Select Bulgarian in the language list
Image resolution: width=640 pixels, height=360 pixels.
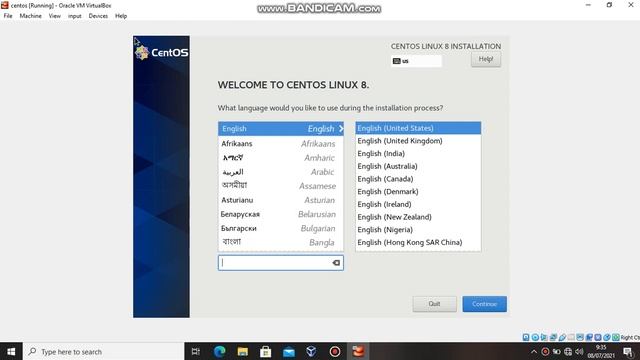[x=281, y=228]
